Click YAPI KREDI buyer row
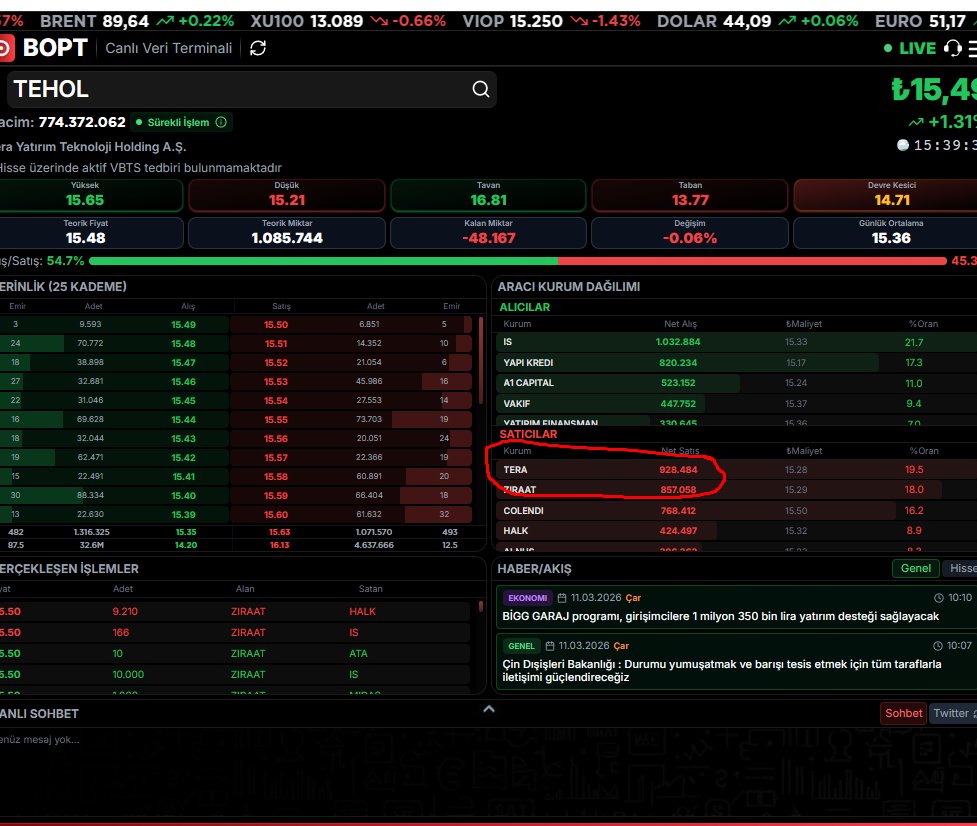This screenshot has height=826, width=977. click(x=736, y=363)
